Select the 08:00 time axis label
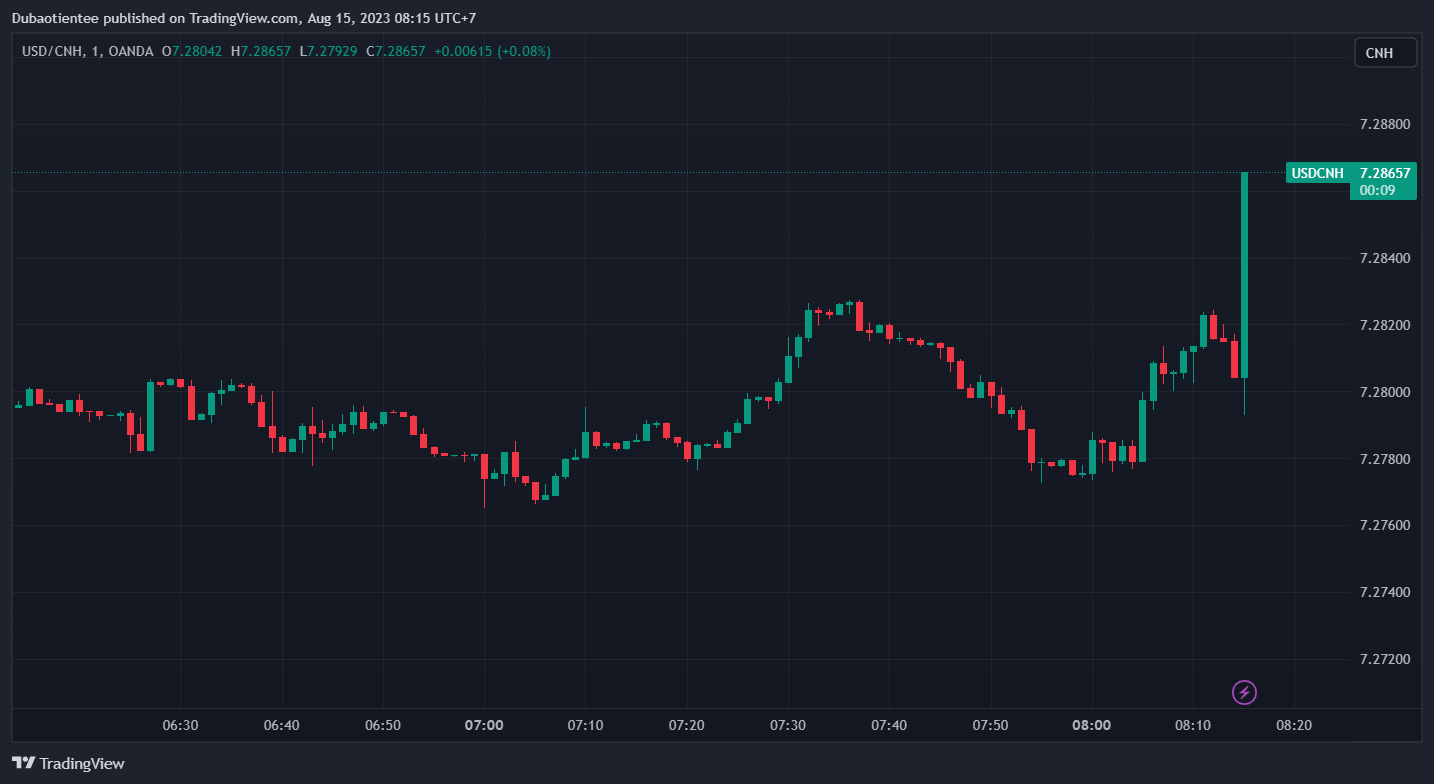This screenshot has height=784, width=1434. [x=1091, y=725]
